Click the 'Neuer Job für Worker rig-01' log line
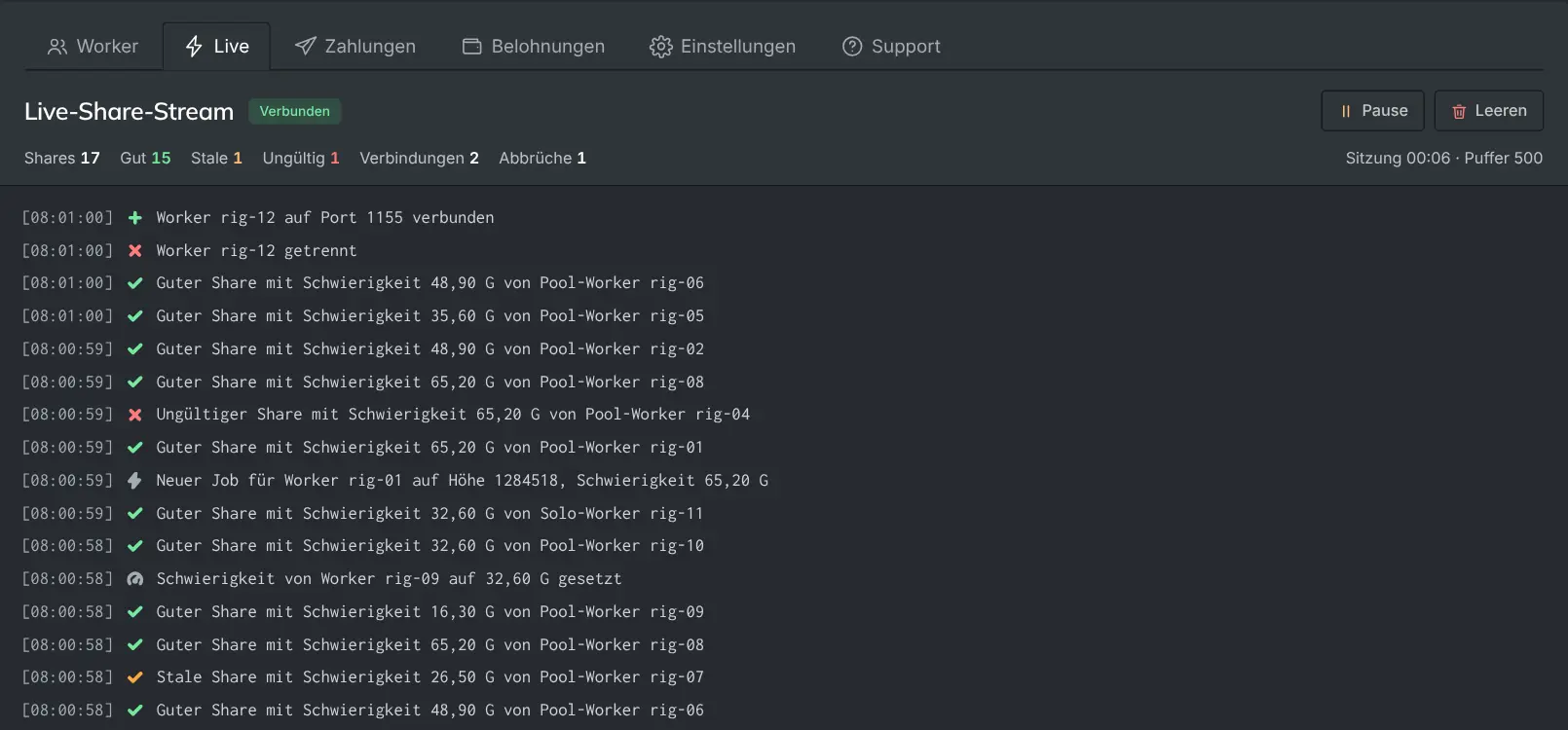Viewport: 1568px width, 730px height. 463,481
